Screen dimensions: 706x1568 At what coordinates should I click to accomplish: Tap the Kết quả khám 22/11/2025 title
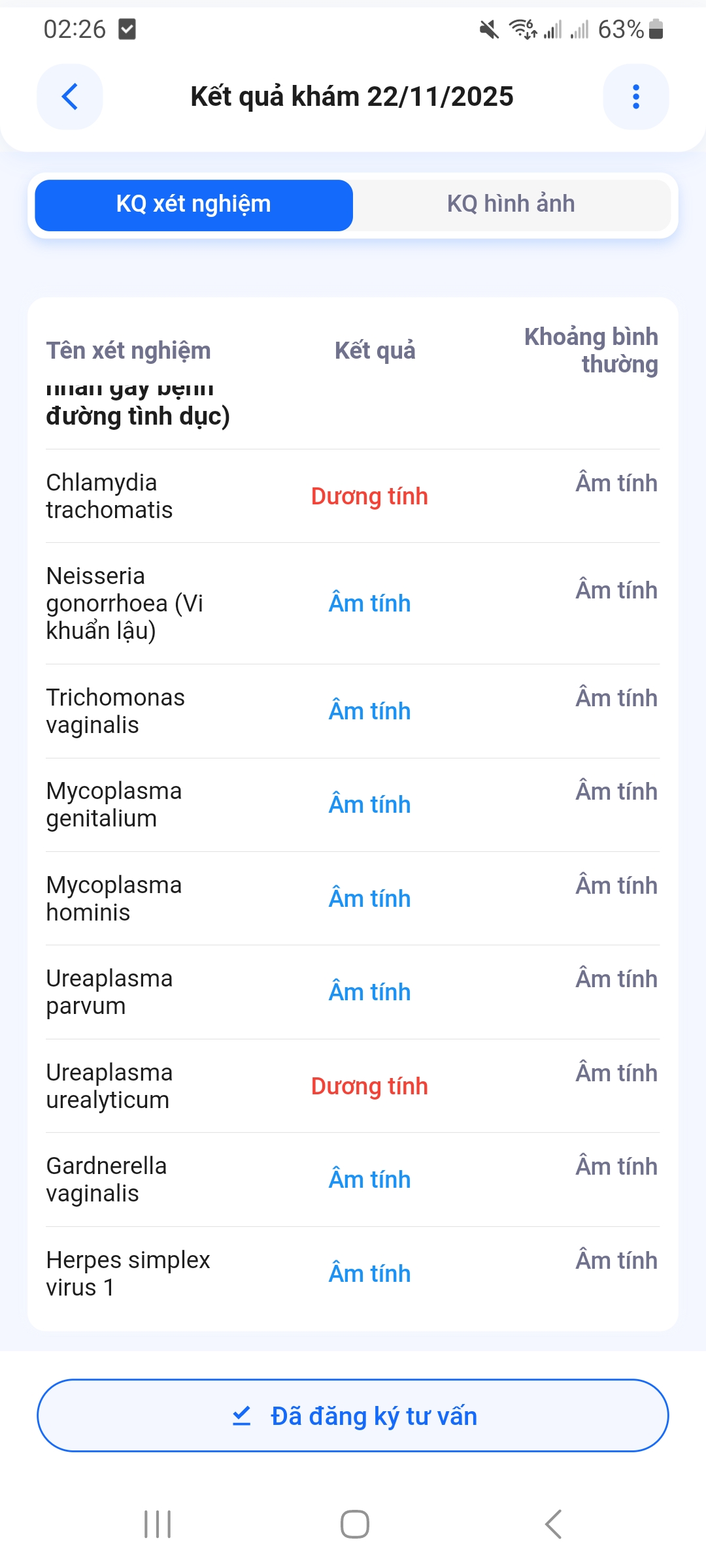(352, 97)
